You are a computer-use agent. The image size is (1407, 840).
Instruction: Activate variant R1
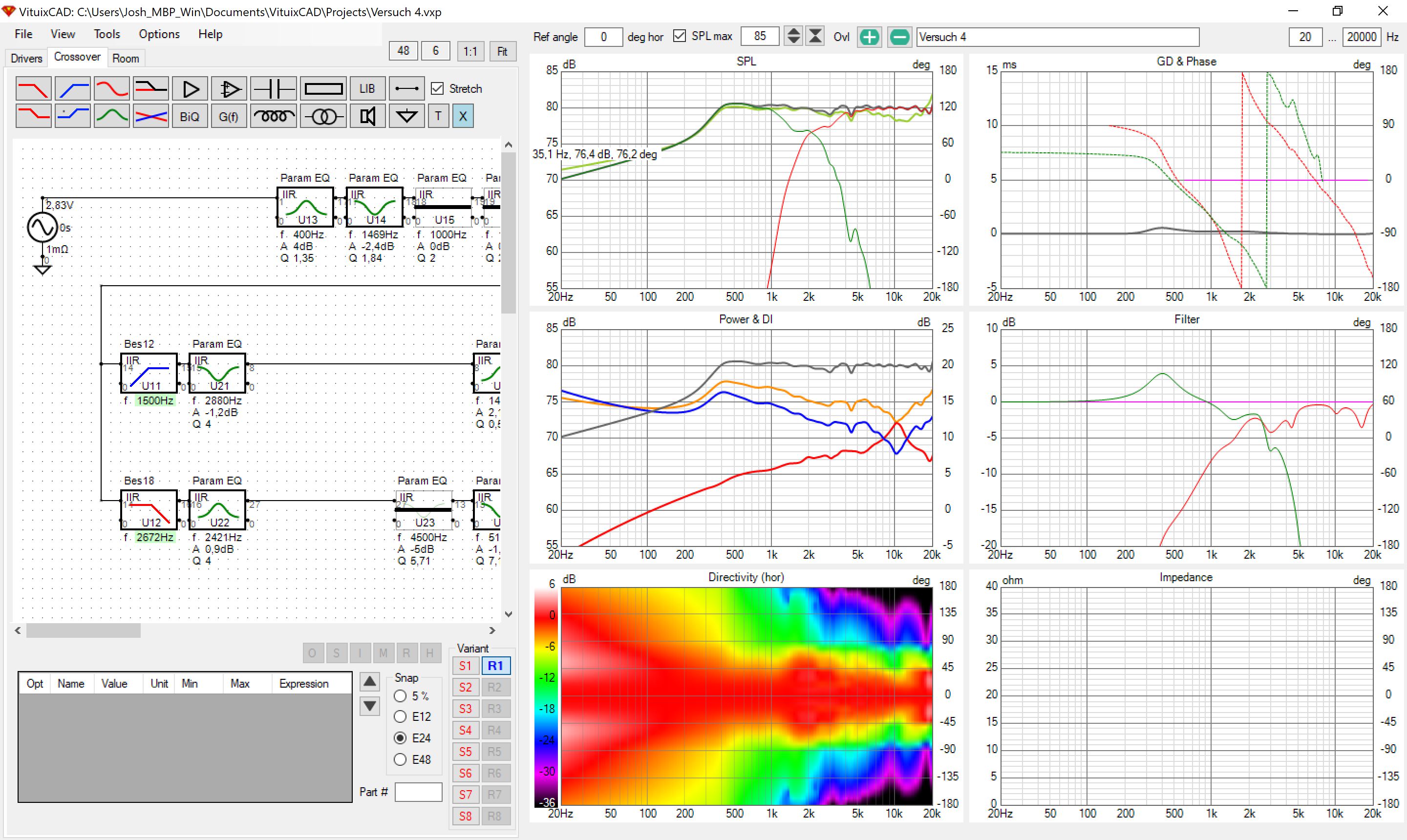[495, 666]
